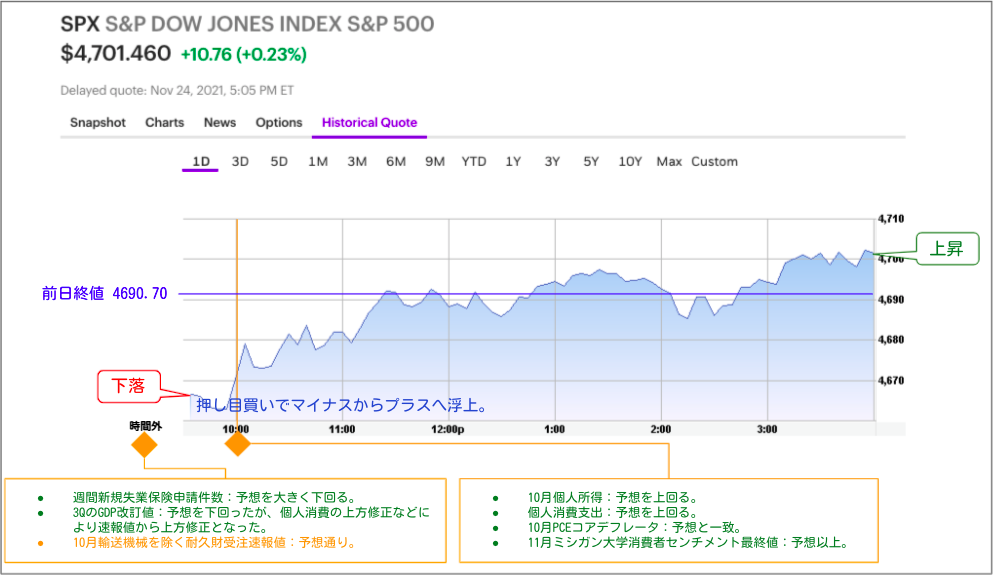Open the News tab

pyautogui.click(x=220, y=122)
